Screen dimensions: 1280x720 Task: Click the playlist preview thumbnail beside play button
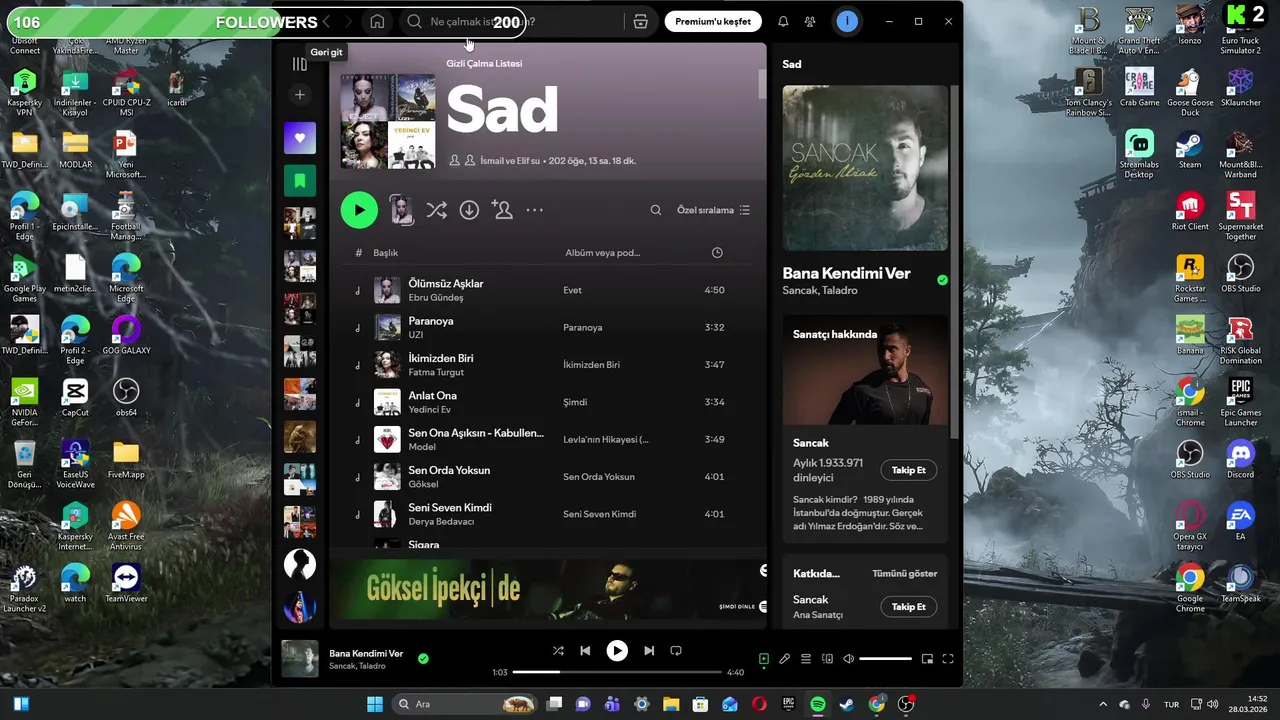point(401,210)
